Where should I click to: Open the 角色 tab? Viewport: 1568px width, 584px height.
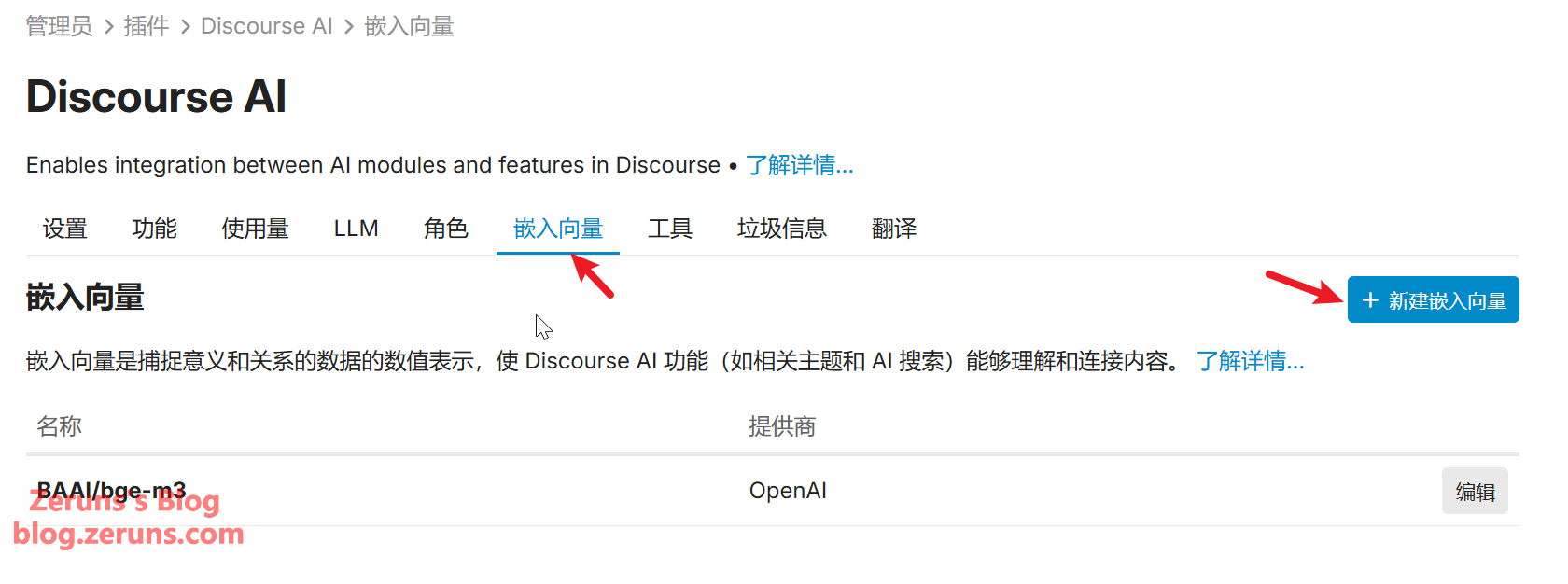(445, 229)
